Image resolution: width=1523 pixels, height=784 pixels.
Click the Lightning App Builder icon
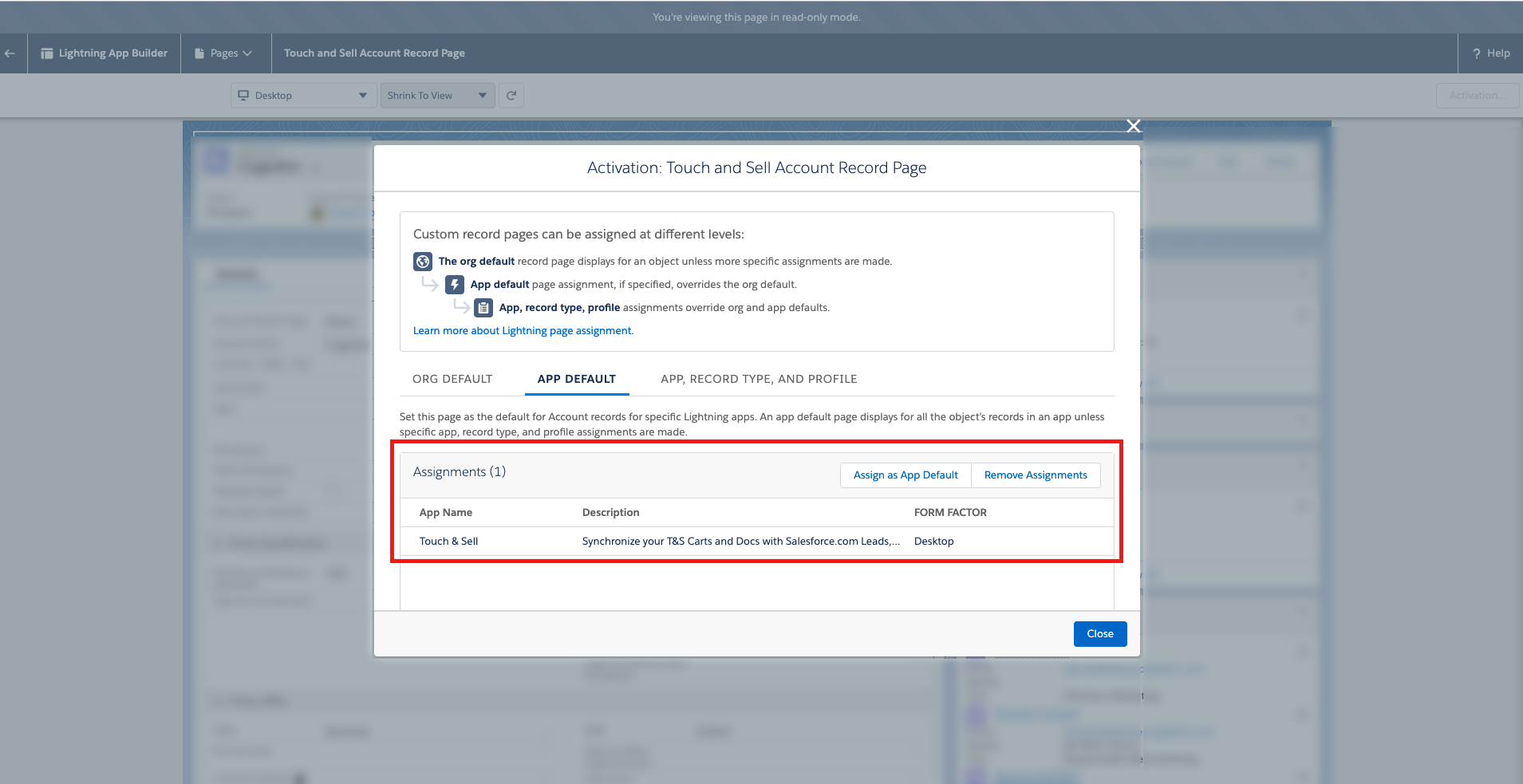pyautogui.click(x=47, y=53)
